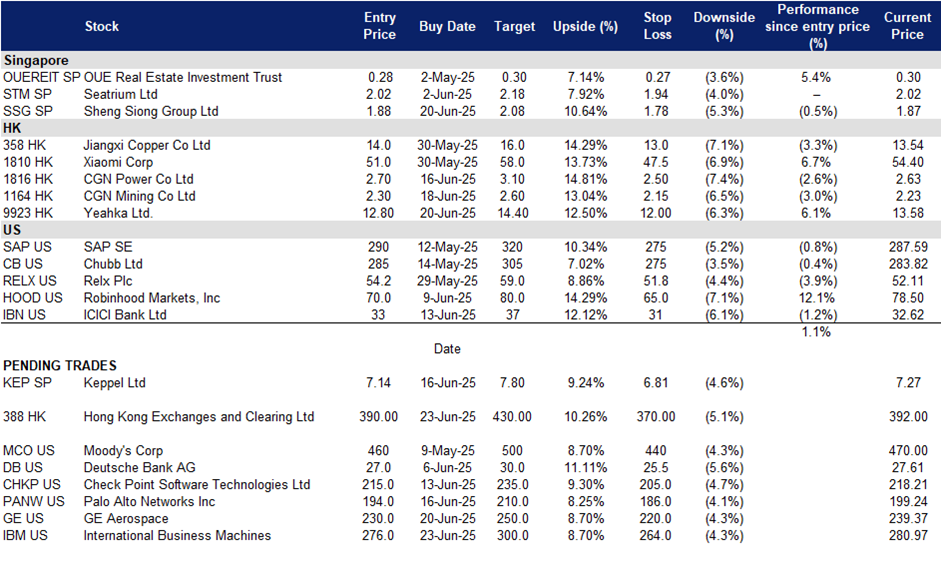Click 'Keppel Ltd' pending trade name
The image size is (941, 561).
[115, 382]
